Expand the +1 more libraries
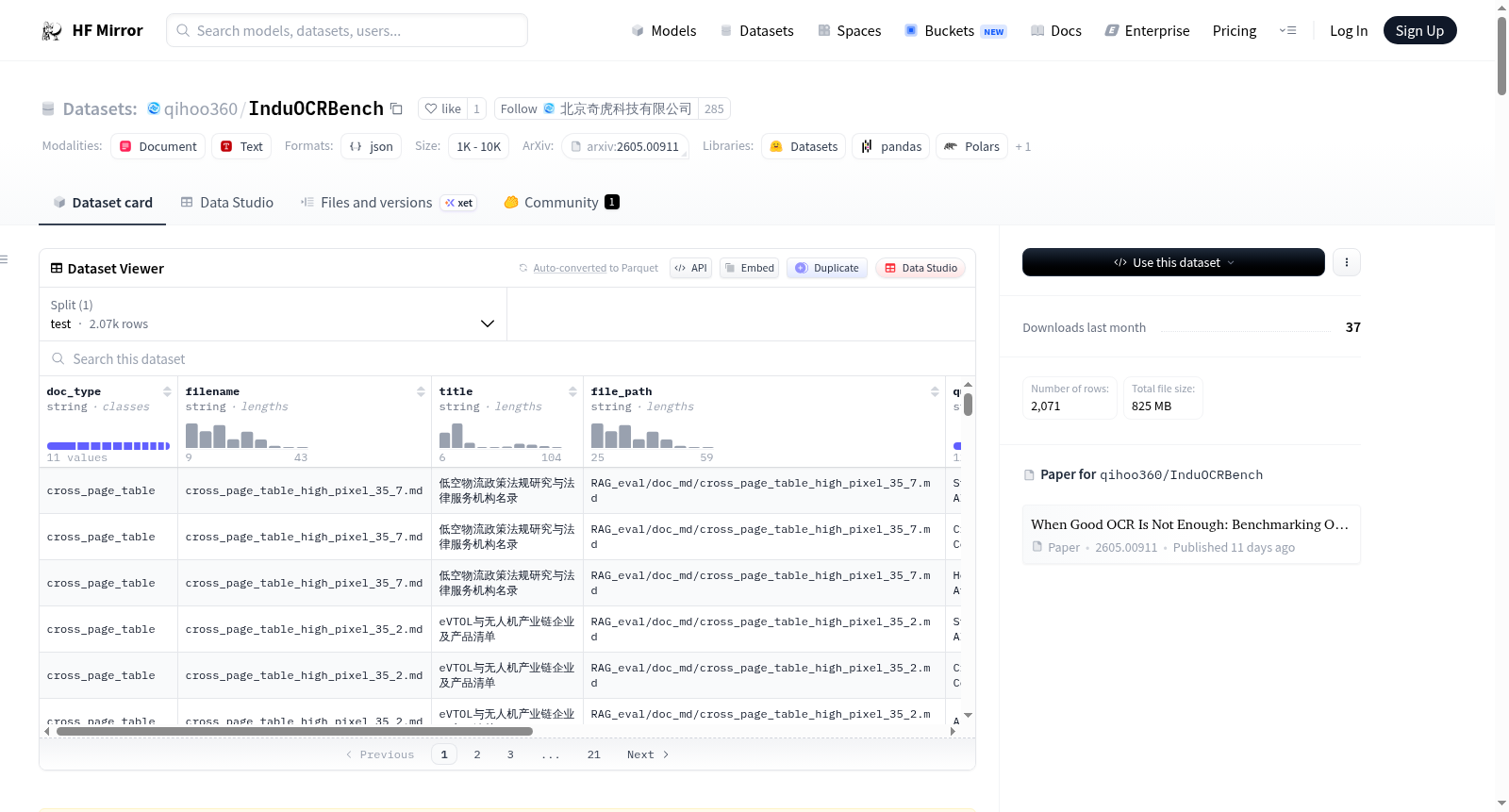 [x=1023, y=147]
